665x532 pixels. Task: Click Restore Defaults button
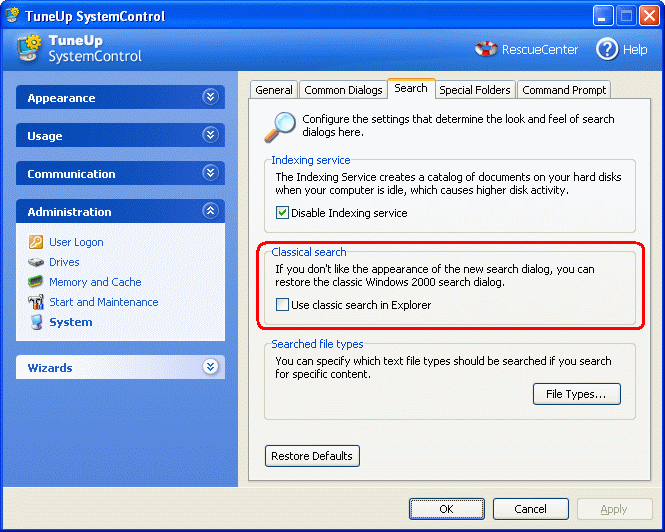pos(312,456)
